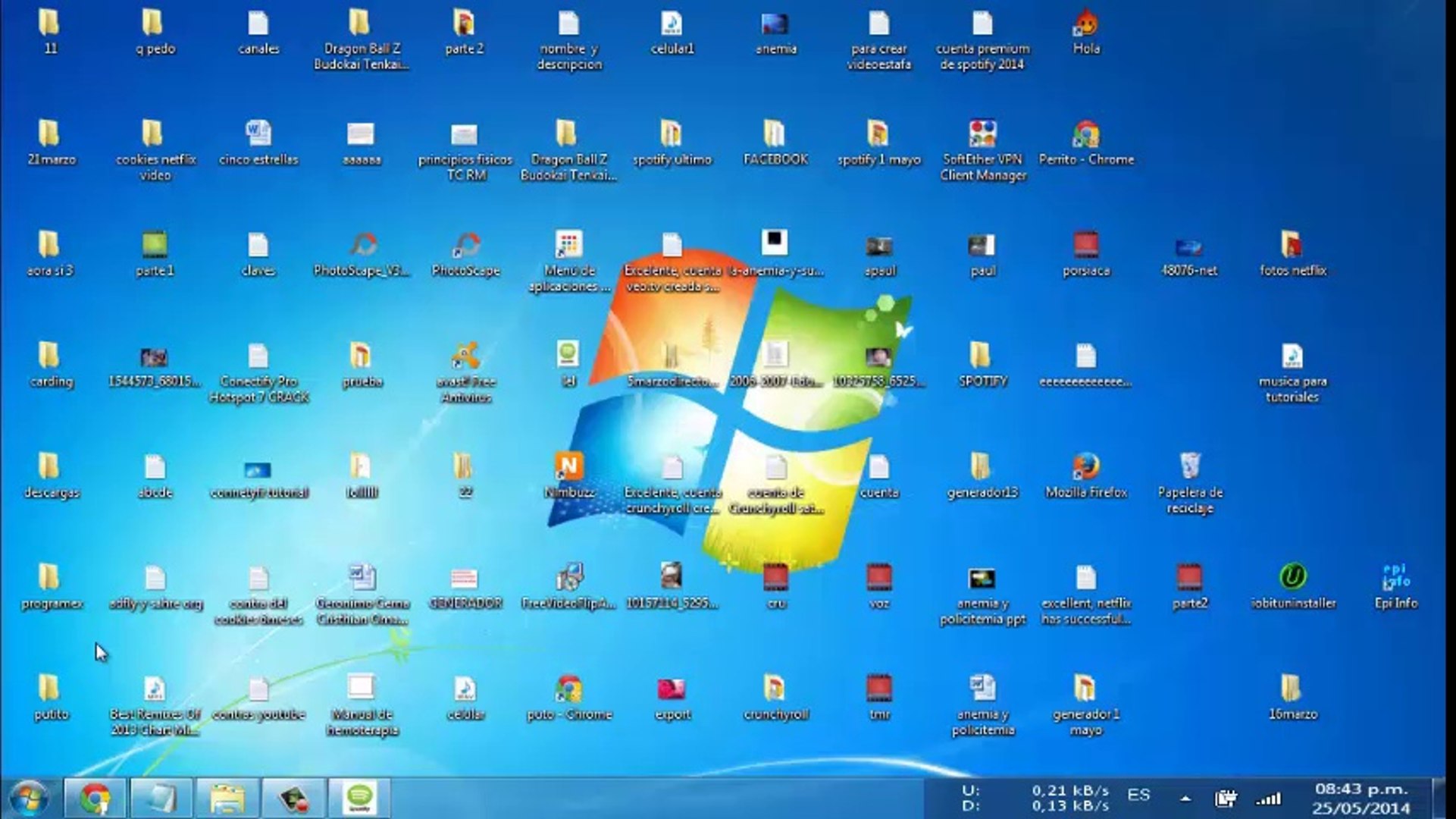Select the PhotoScape shortcut icon
Screen dimensions: 1456x819
tap(465, 254)
